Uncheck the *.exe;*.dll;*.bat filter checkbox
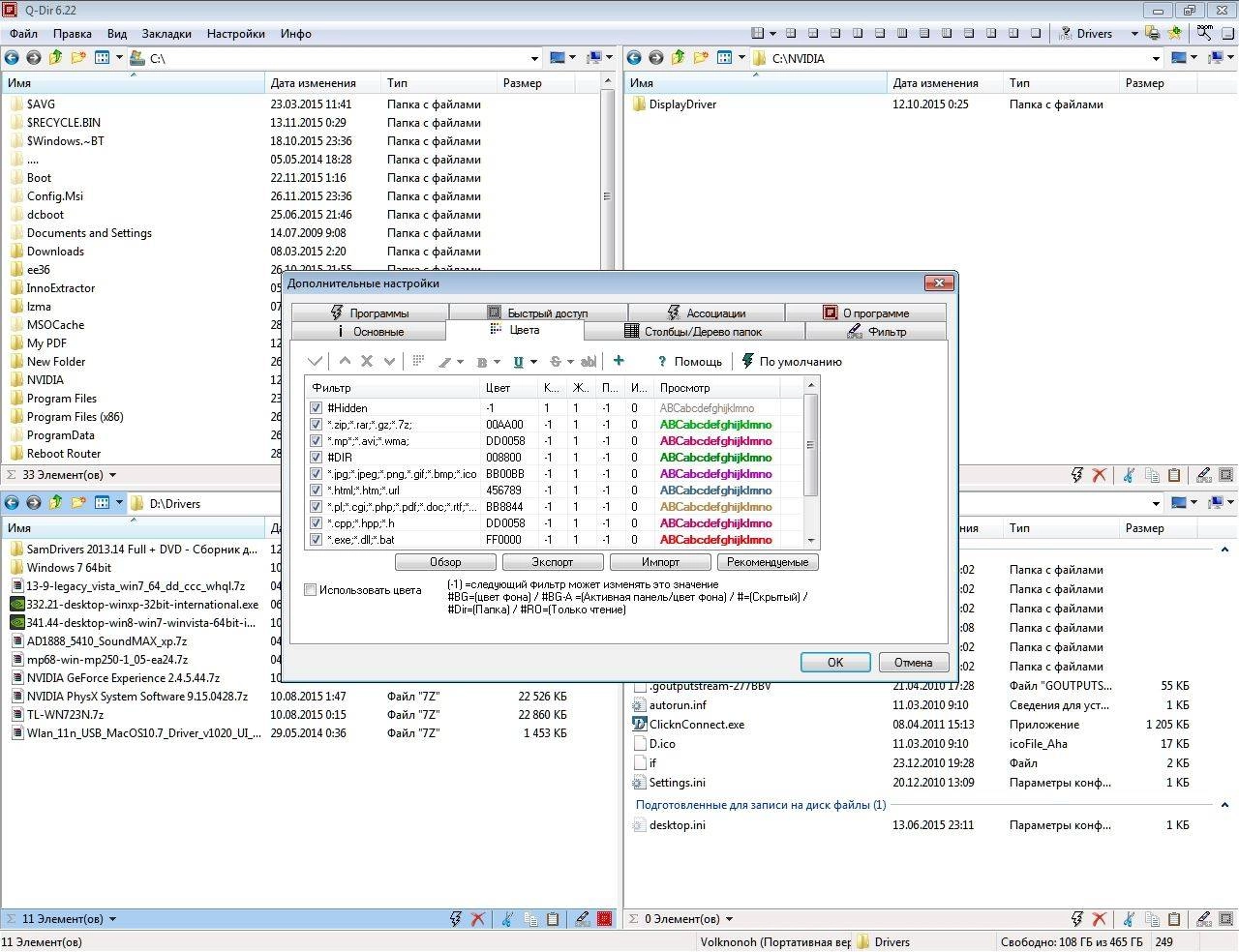The height and width of the screenshot is (952, 1239). (316, 540)
